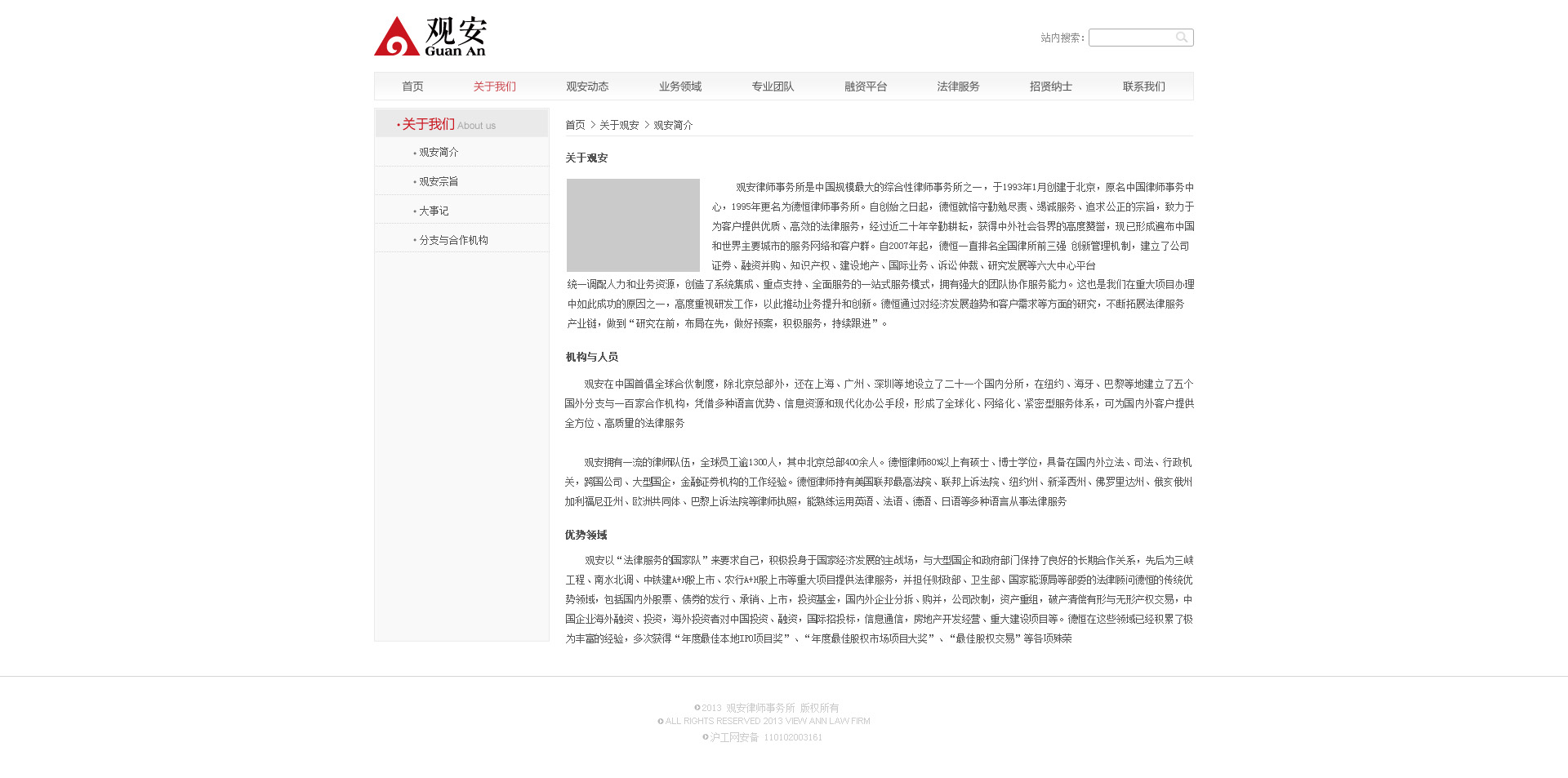Click the 优势领域 section heading
Screen dimensions: 1568x778
[586, 536]
